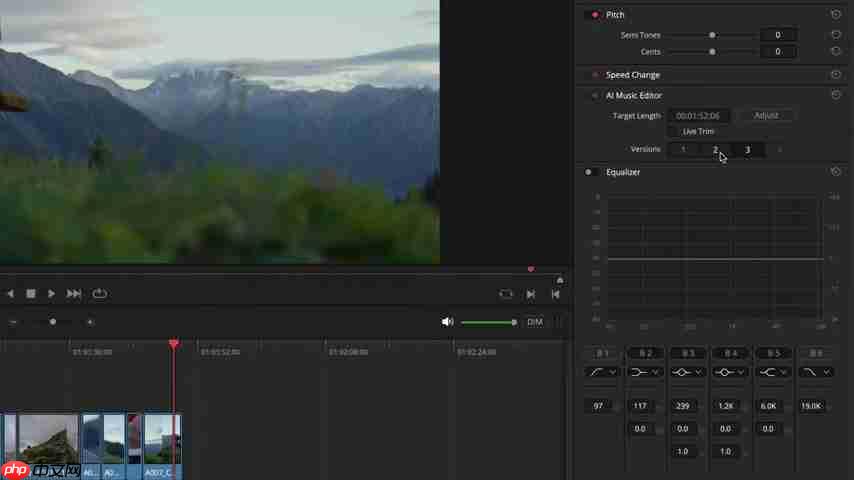This screenshot has width=854, height=480.
Task: Click the Semi Tones value field
Action: [778, 35]
